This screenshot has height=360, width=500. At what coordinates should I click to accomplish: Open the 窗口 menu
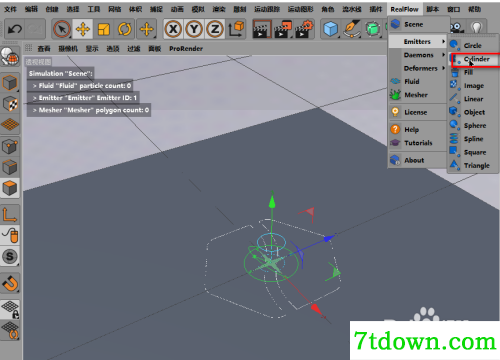(453, 9)
